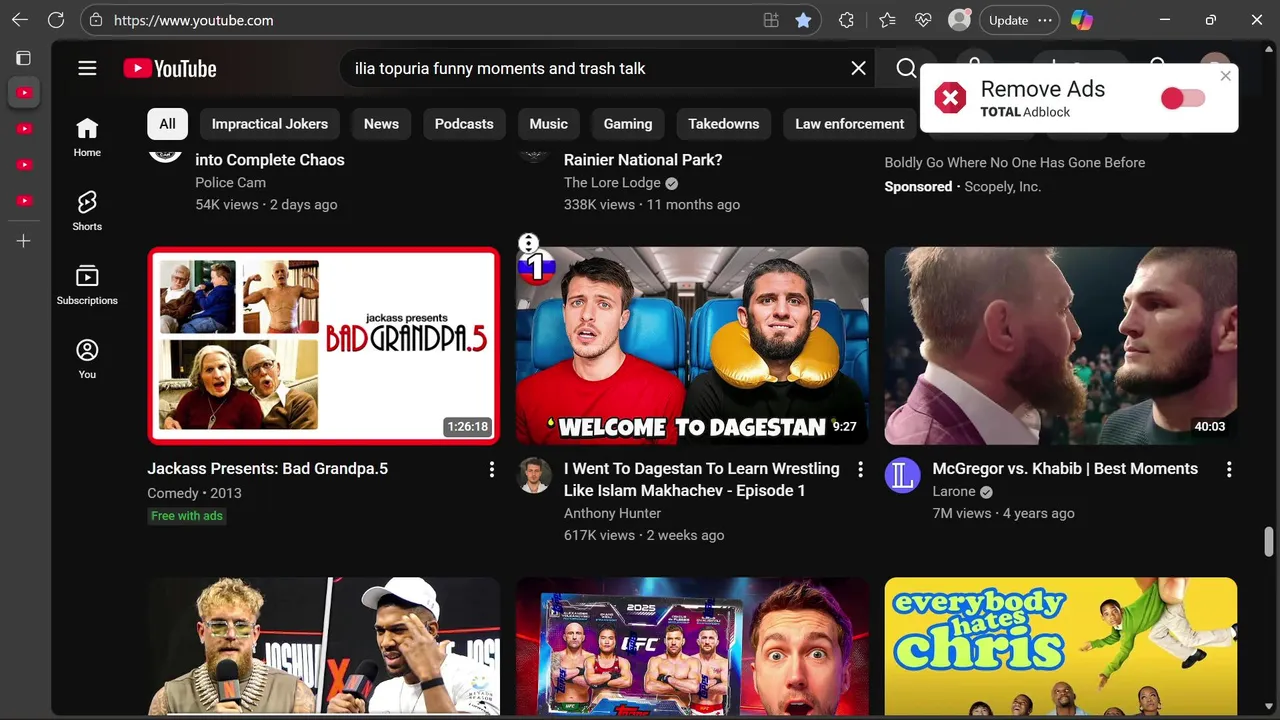
Task: Open the YouTube hamburger guide menu
Action: click(x=87, y=68)
